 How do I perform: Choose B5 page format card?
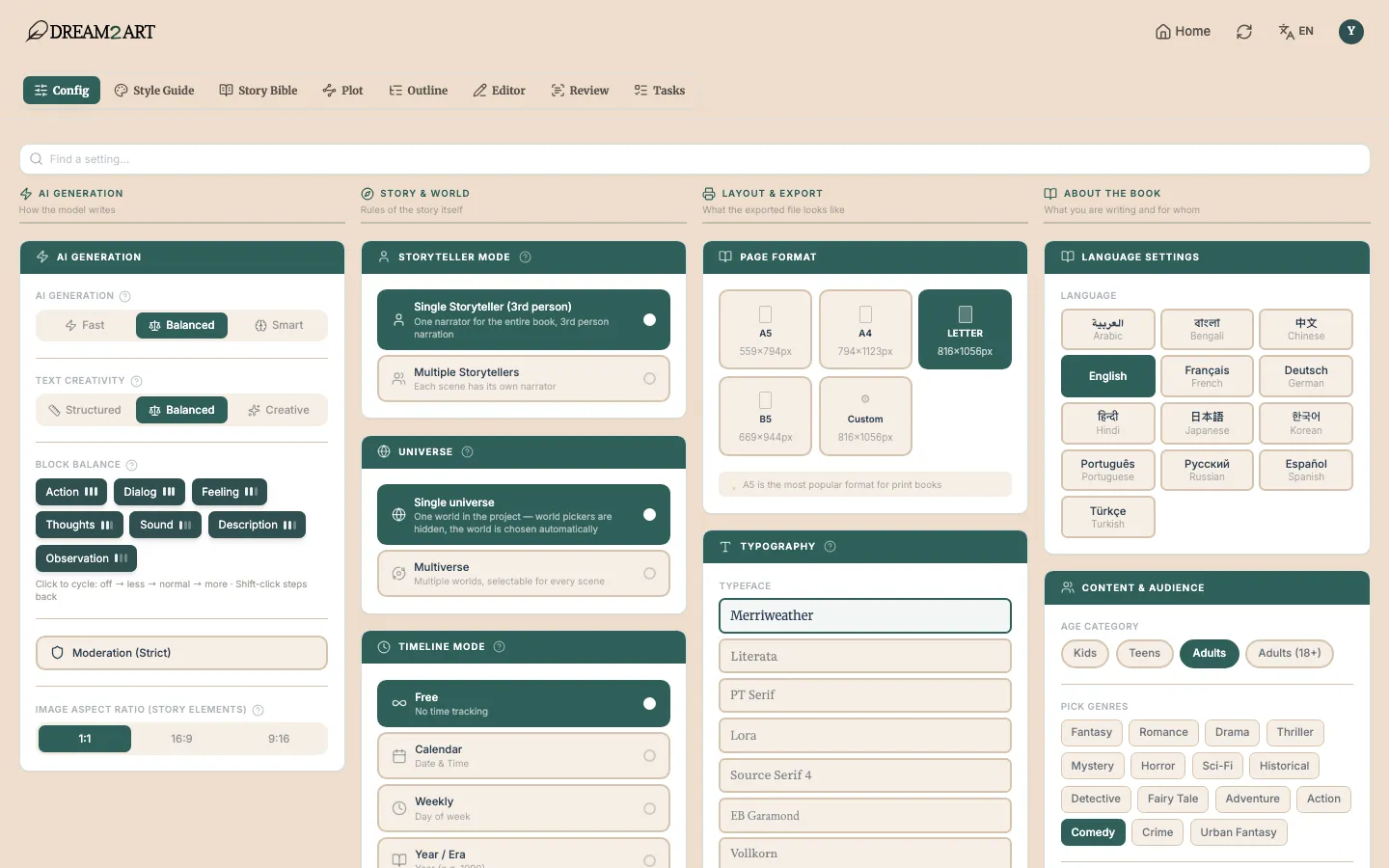click(766, 416)
